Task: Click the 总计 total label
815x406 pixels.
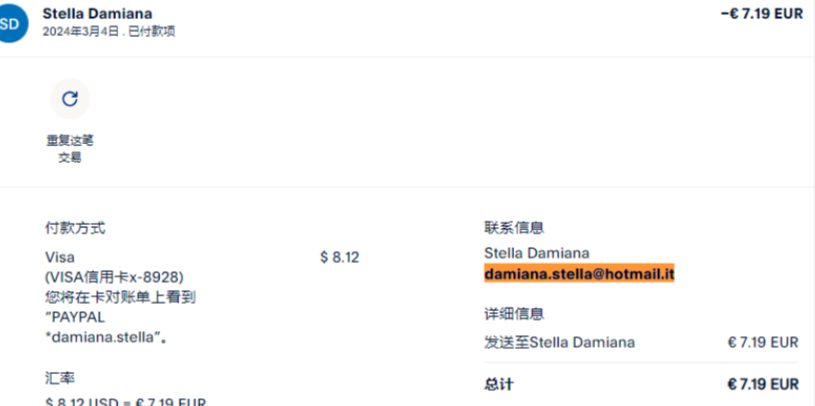Action: (498, 384)
